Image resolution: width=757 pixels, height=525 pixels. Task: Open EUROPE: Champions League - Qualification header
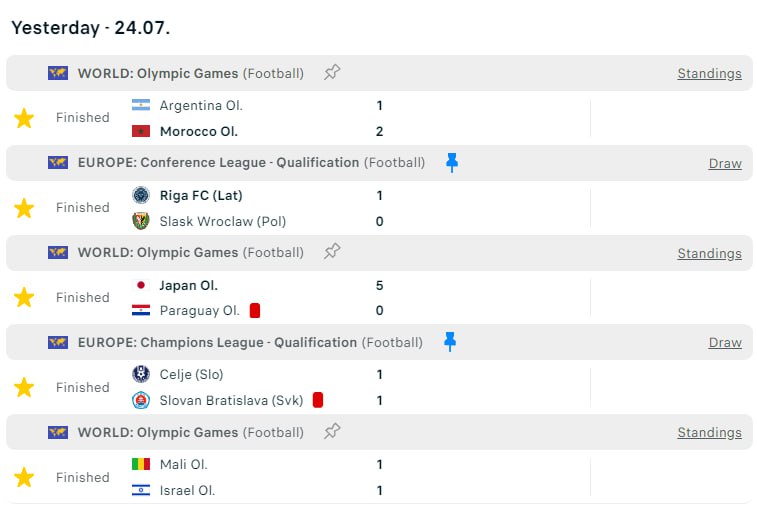217,342
